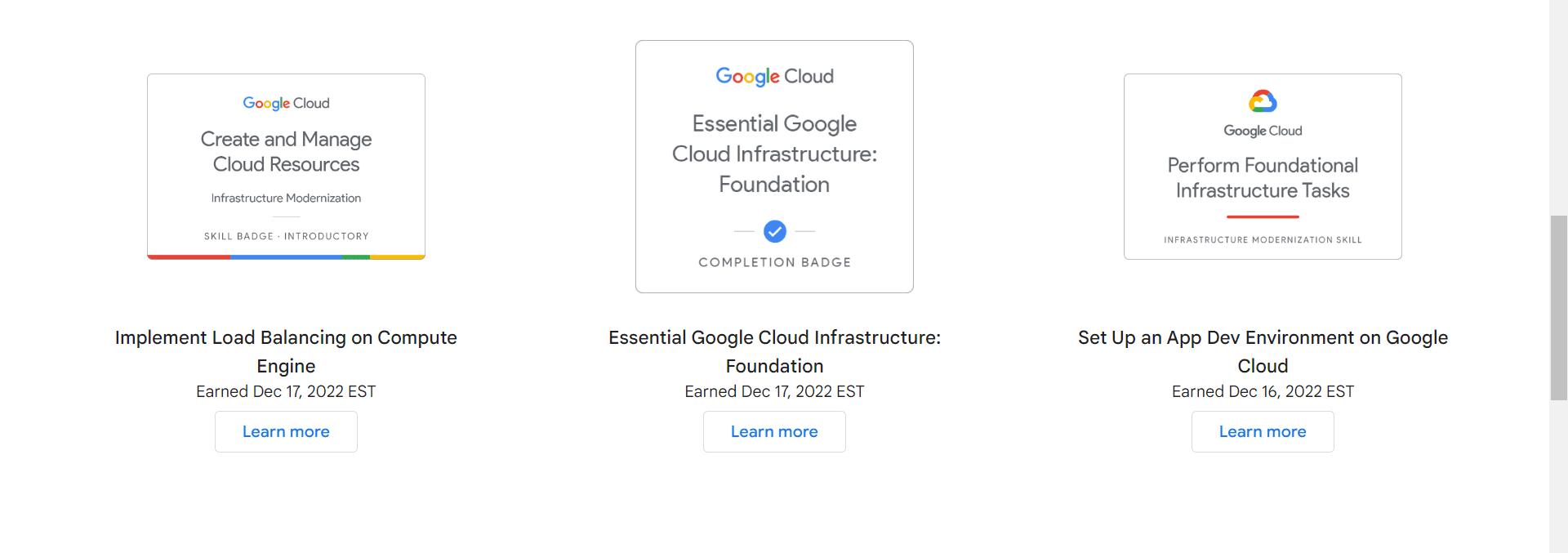Click the red underline bar on the third badge
The image size is (1568, 553).
pos(1263,217)
